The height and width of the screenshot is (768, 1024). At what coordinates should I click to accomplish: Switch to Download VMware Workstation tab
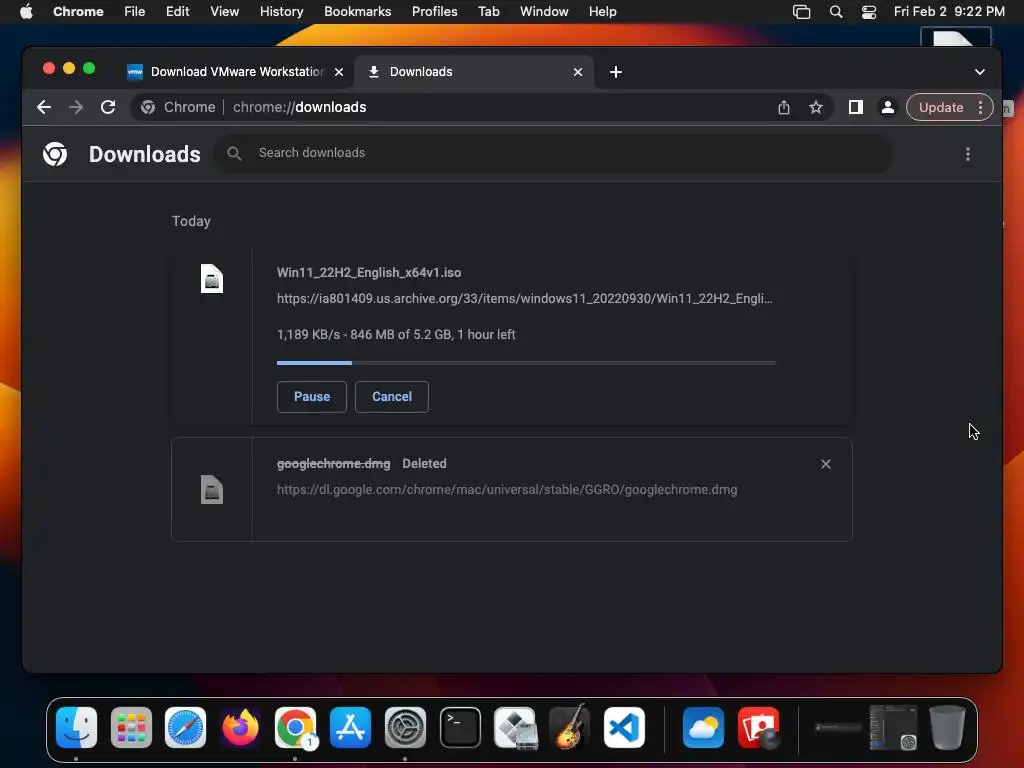(236, 72)
